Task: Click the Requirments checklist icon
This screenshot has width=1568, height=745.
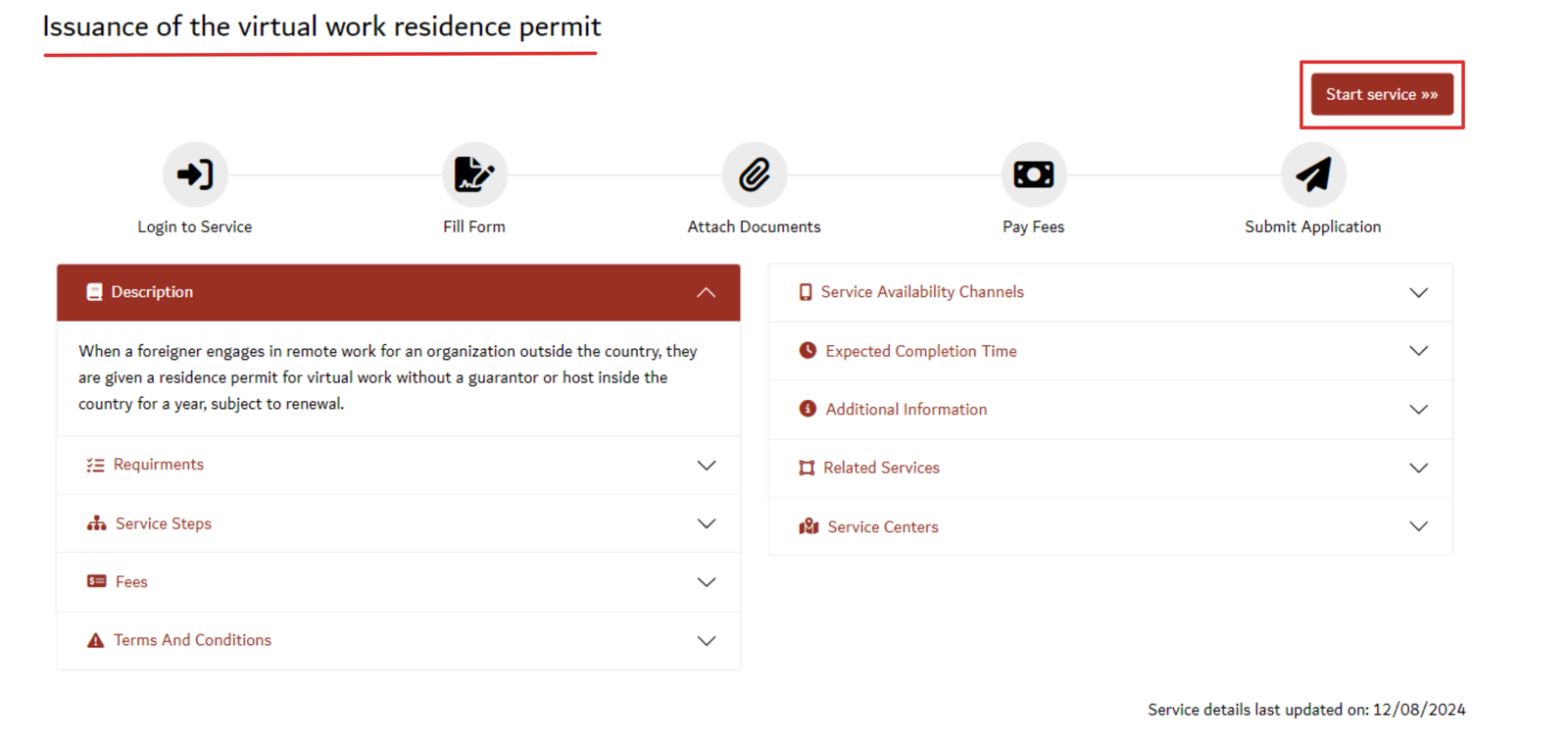Action: [x=95, y=465]
